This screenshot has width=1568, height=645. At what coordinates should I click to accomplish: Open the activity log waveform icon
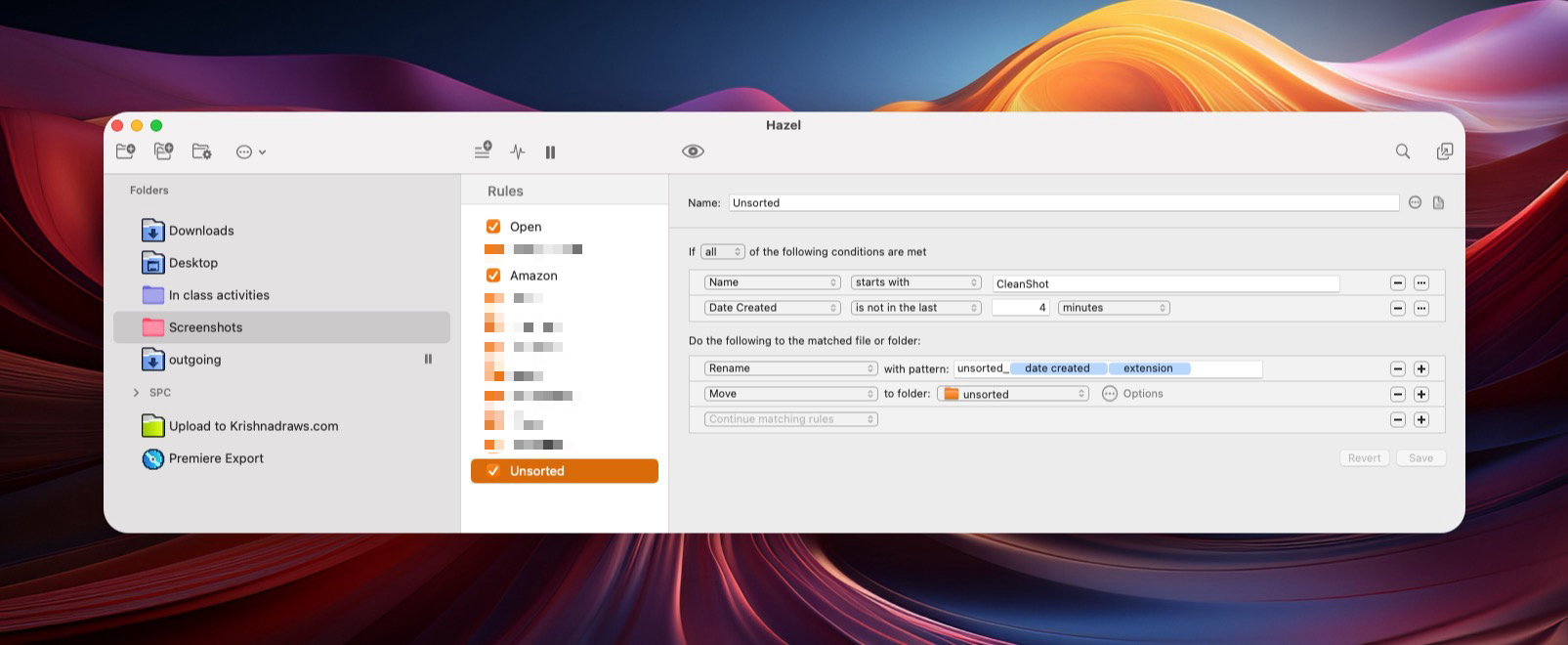coord(518,151)
